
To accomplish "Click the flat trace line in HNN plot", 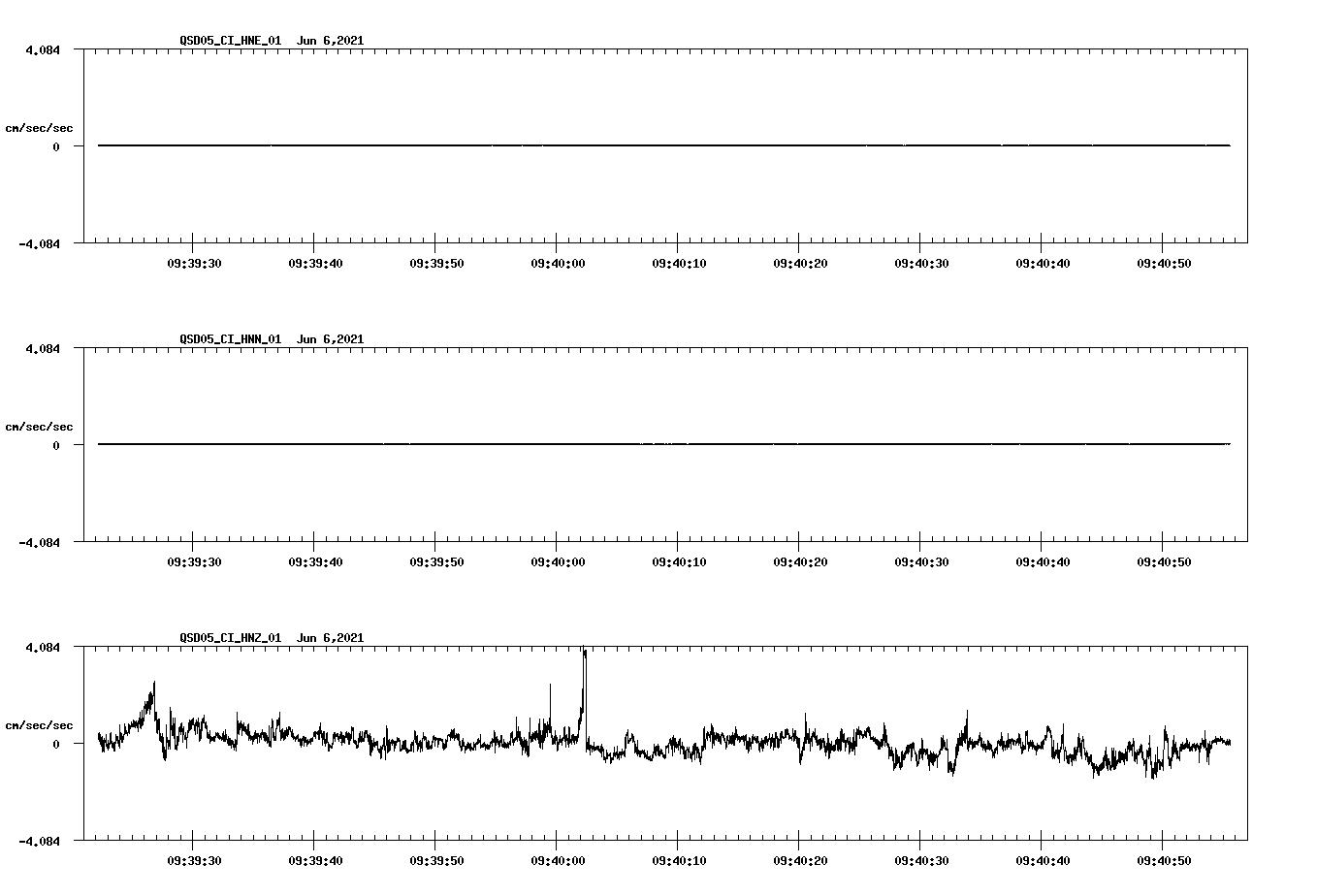I will click(664, 444).
